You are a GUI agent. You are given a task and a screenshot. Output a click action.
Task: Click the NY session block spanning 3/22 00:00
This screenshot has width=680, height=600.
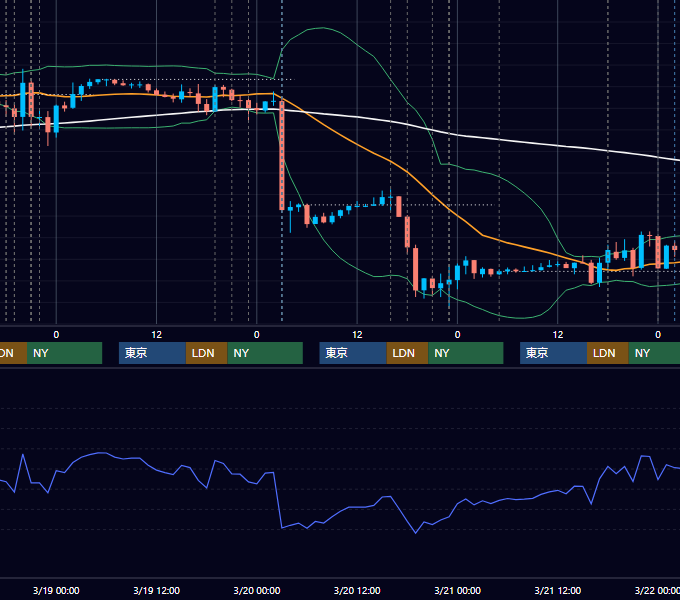click(x=654, y=353)
